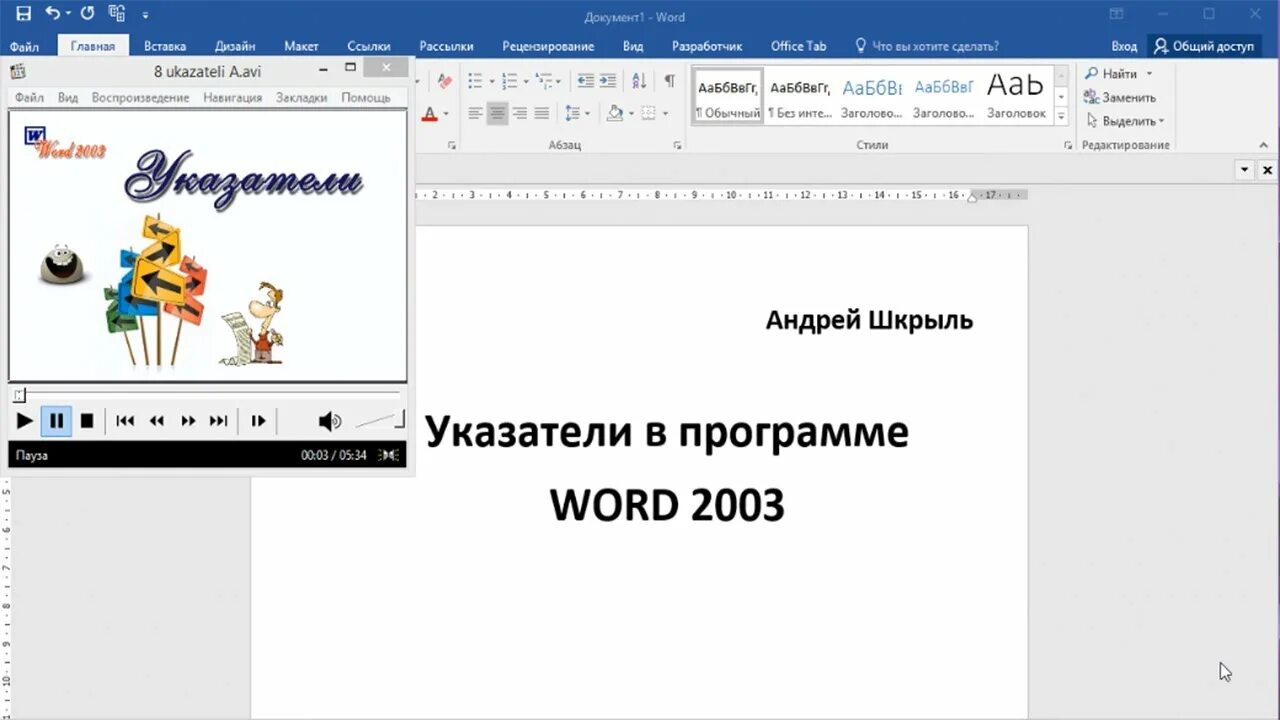Viewport: 1280px width, 720px height.
Task: Open the shading color dropdown arrow
Action: point(632,114)
